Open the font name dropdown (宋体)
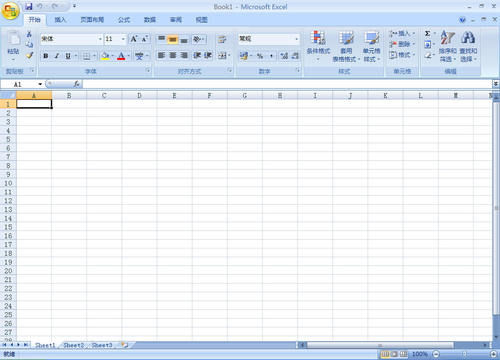 click(x=100, y=39)
